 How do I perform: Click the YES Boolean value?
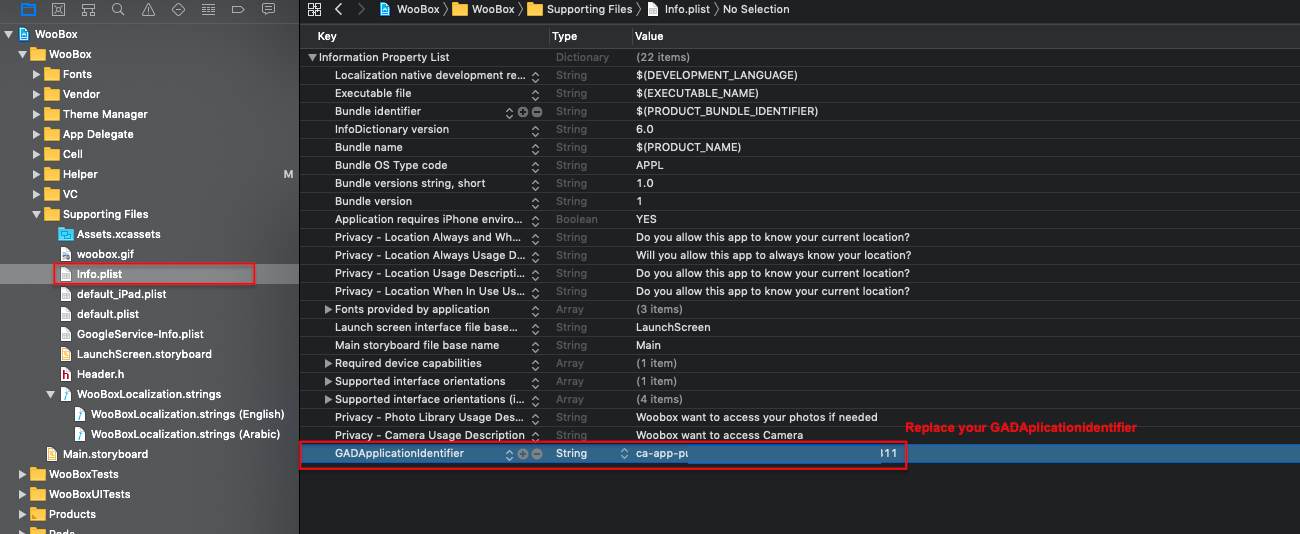point(646,220)
